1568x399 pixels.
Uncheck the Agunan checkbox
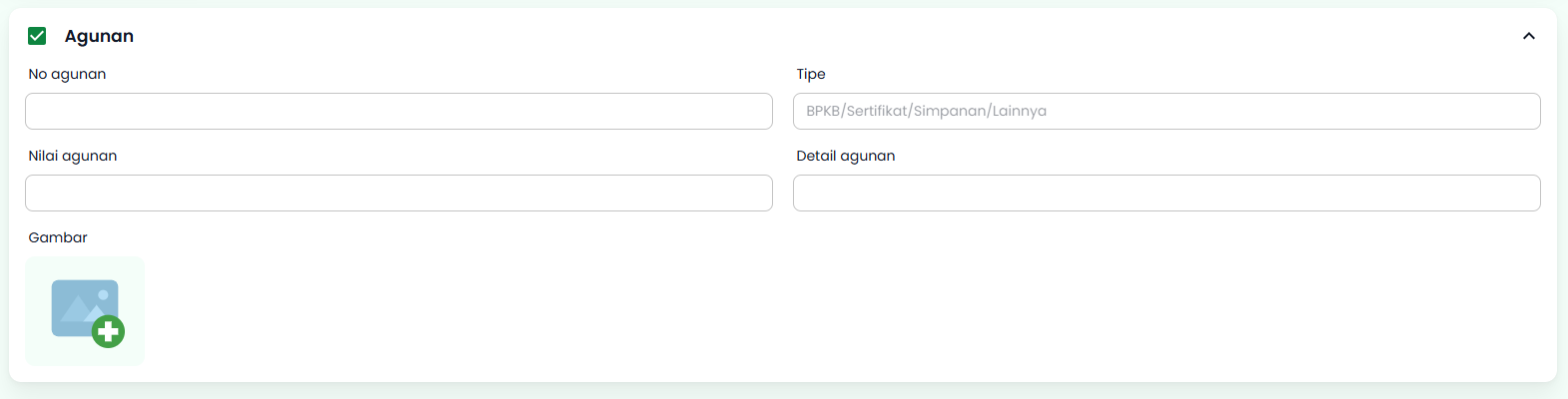pyautogui.click(x=37, y=36)
